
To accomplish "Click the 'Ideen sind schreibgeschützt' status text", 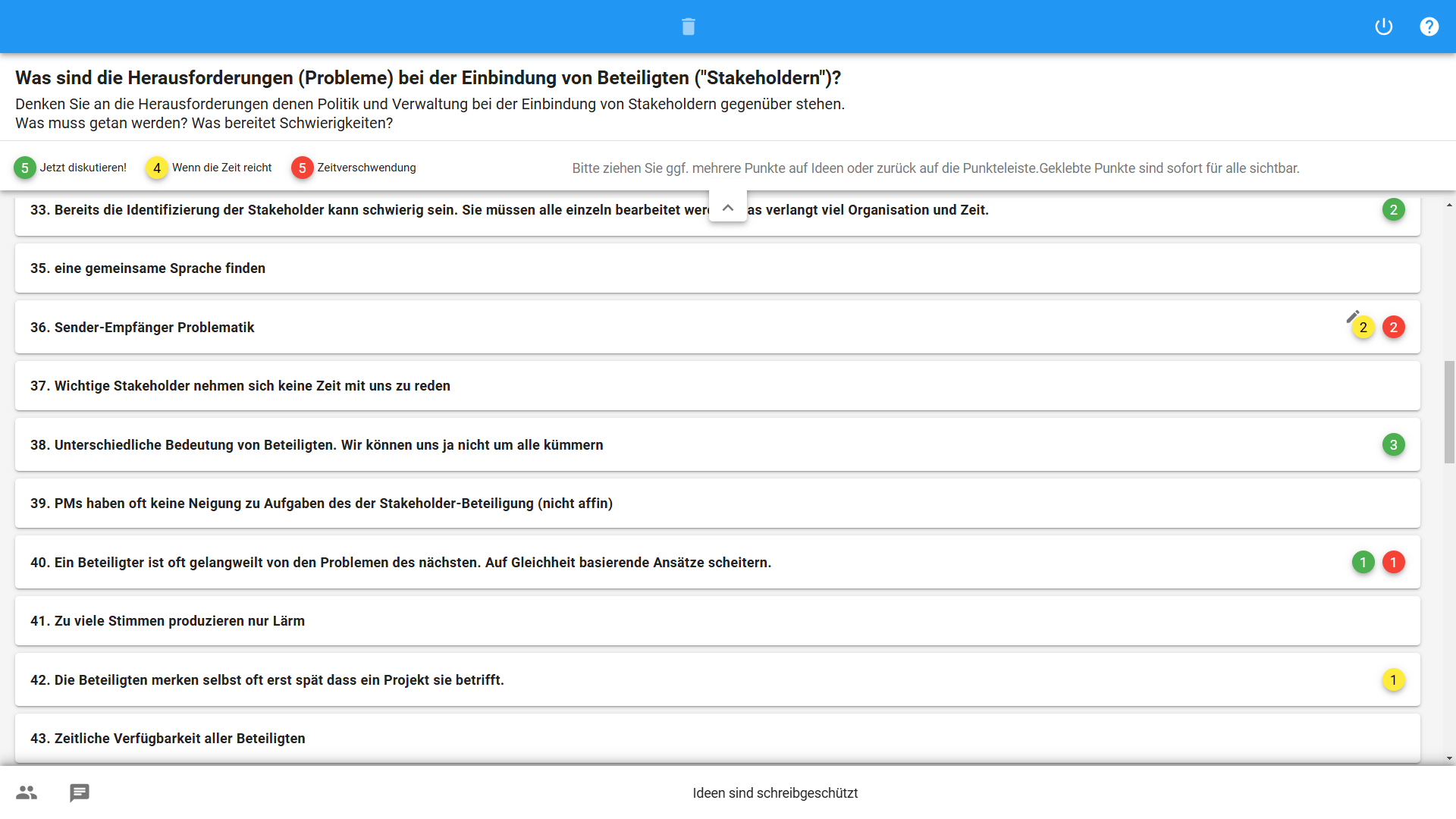I will click(775, 793).
